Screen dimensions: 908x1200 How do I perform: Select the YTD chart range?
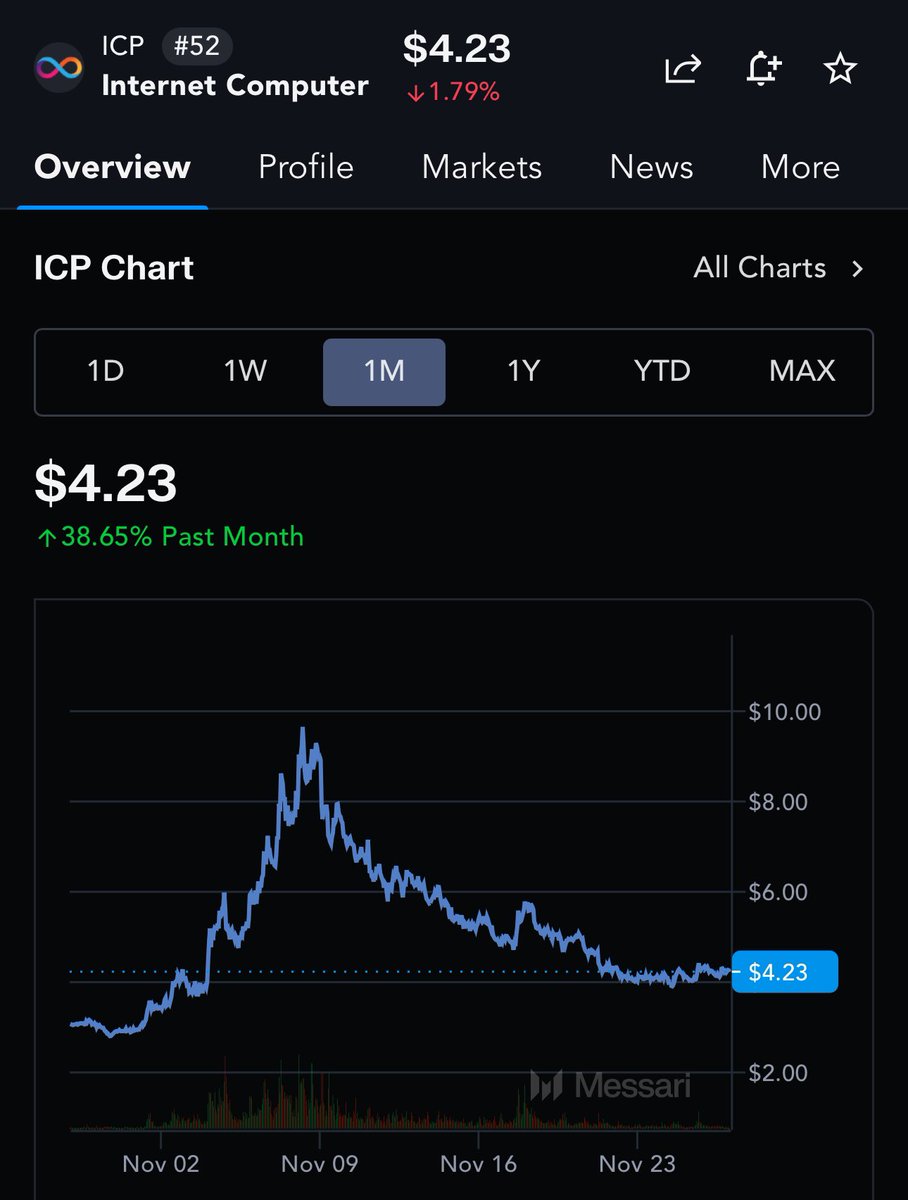click(x=662, y=371)
